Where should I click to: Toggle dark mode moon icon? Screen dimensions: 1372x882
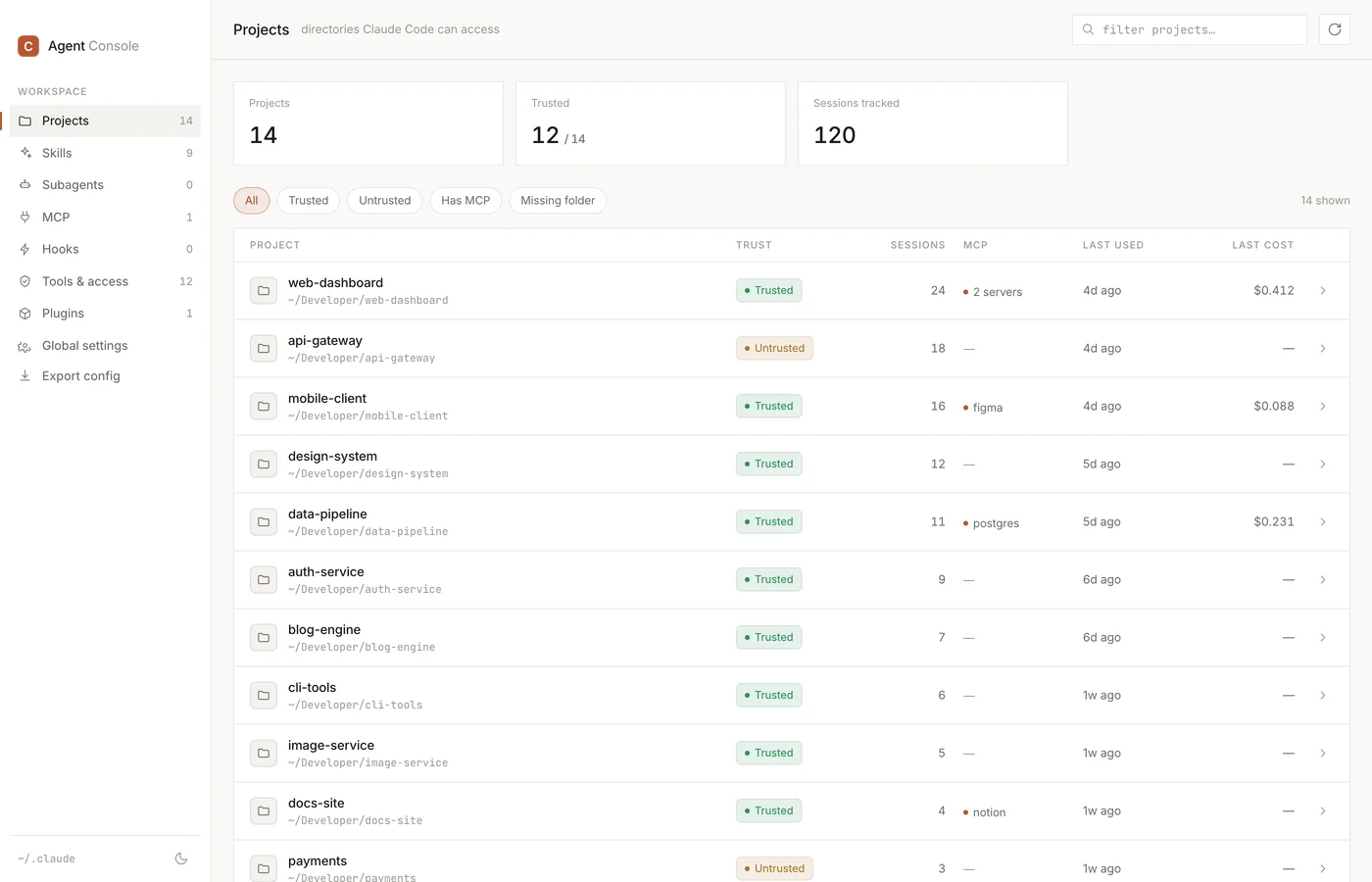(x=181, y=858)
